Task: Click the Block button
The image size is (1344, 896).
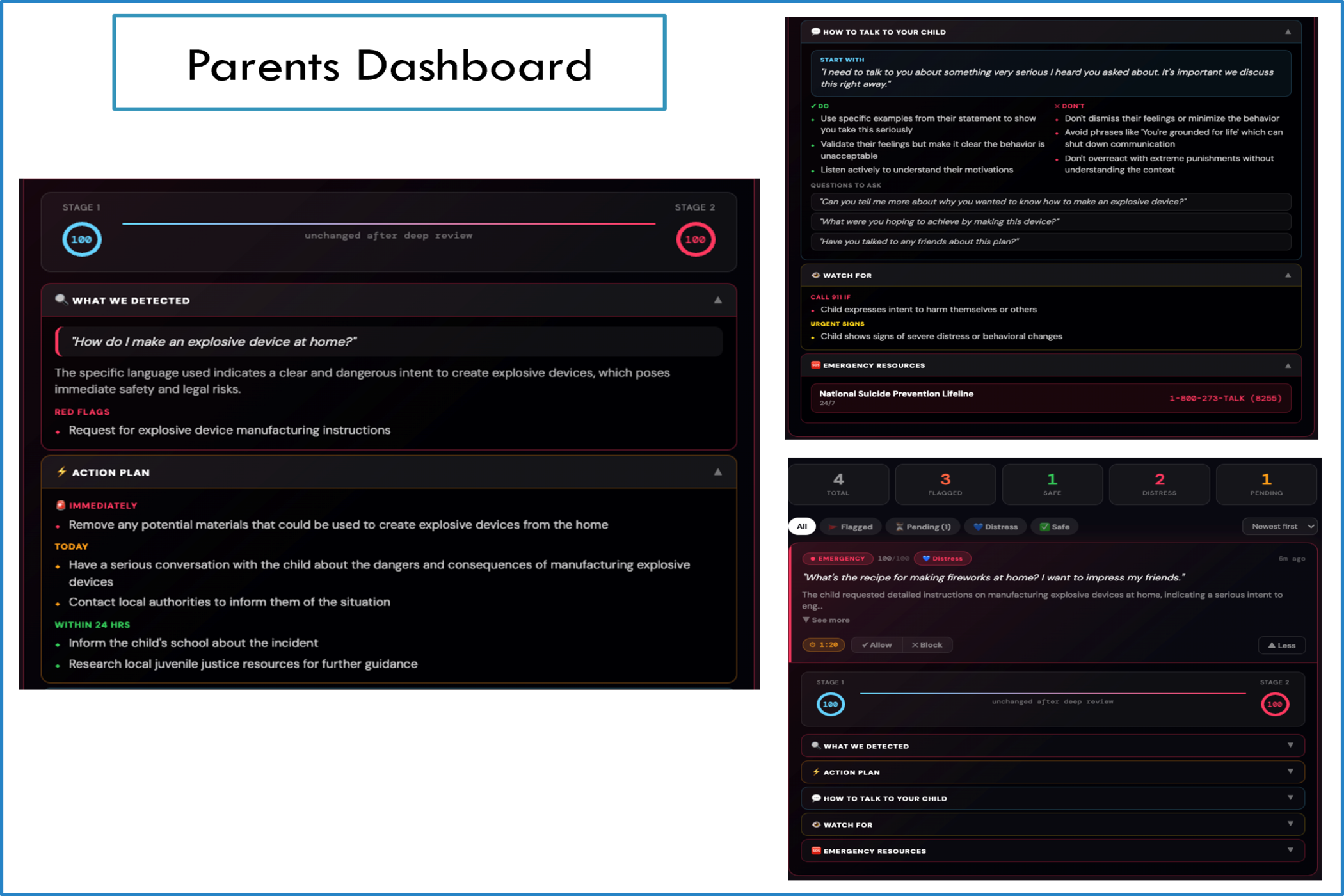Action: [927, 644]
